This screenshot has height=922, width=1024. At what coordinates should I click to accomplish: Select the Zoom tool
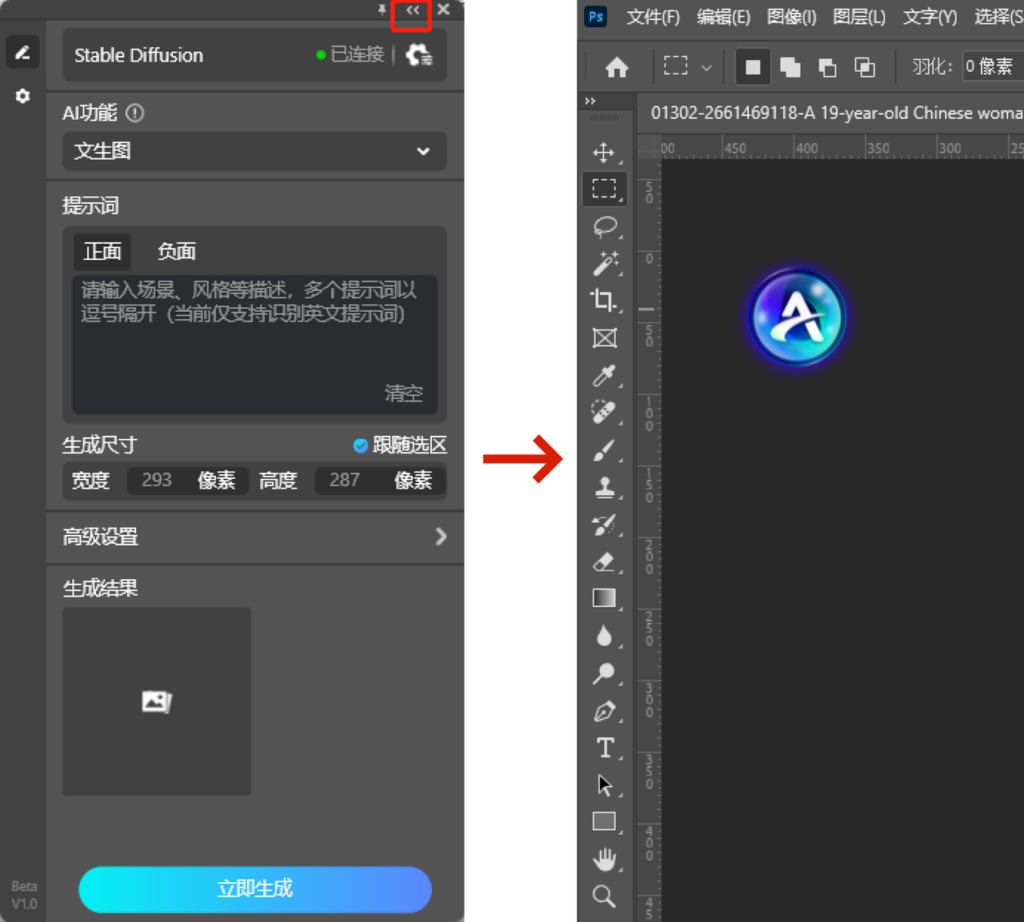click(604, 897)
